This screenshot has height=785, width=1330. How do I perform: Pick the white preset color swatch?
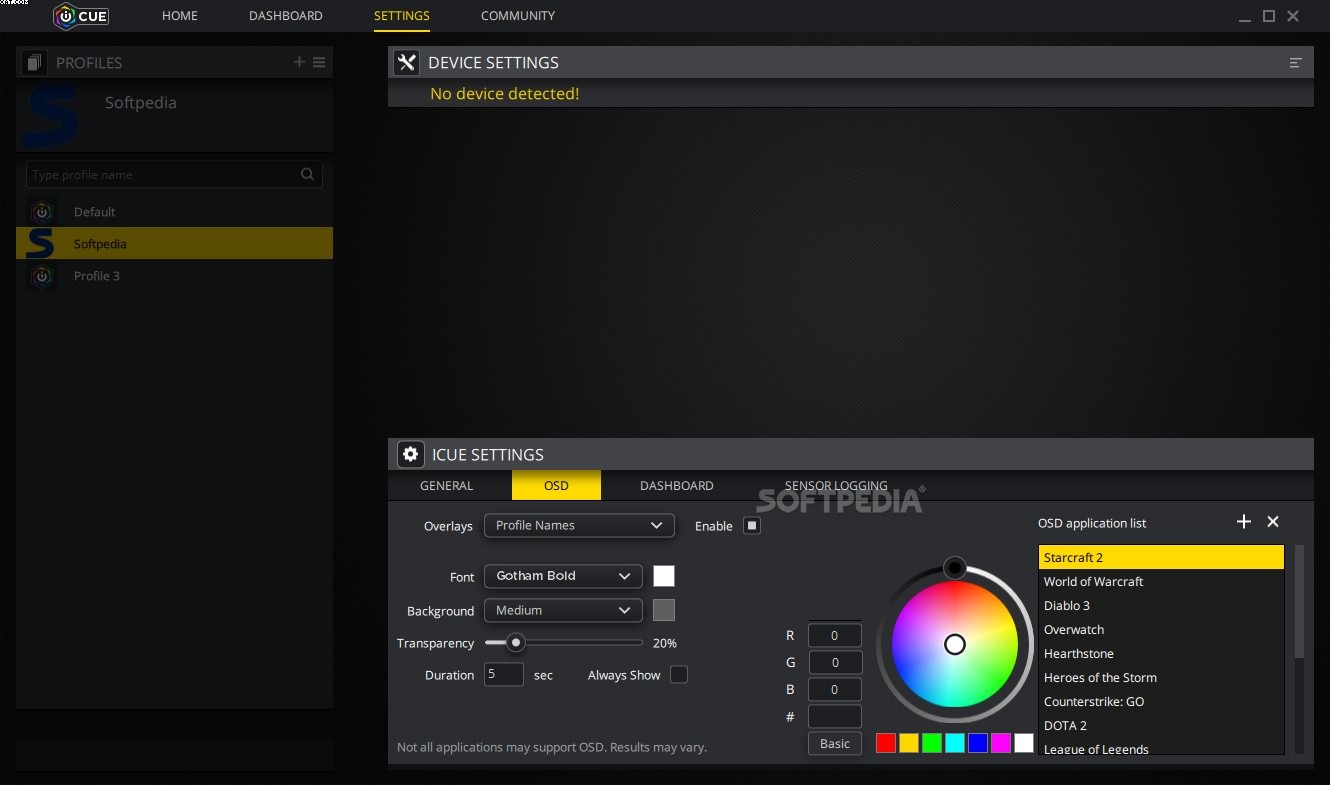coord(1024,743)
